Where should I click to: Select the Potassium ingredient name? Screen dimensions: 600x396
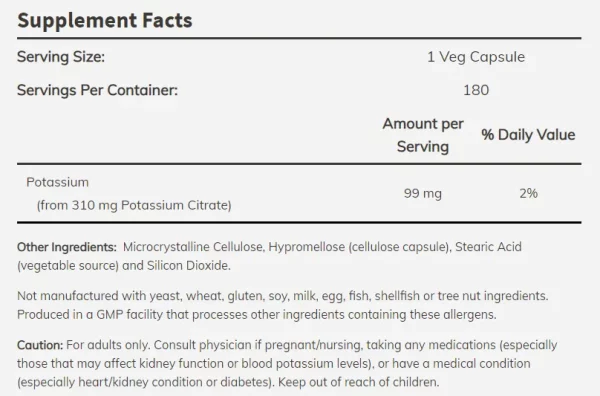tap(57, 182)
